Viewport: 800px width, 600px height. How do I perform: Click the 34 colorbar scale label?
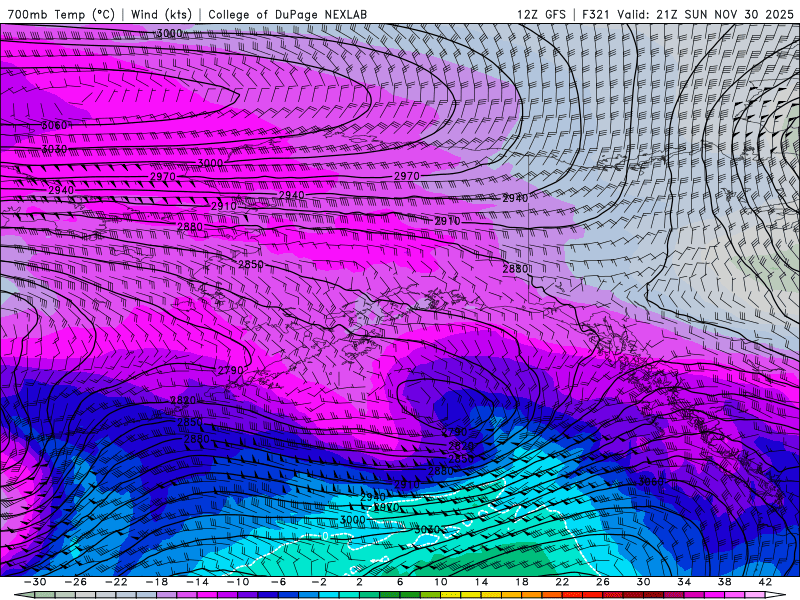(684, 582)
